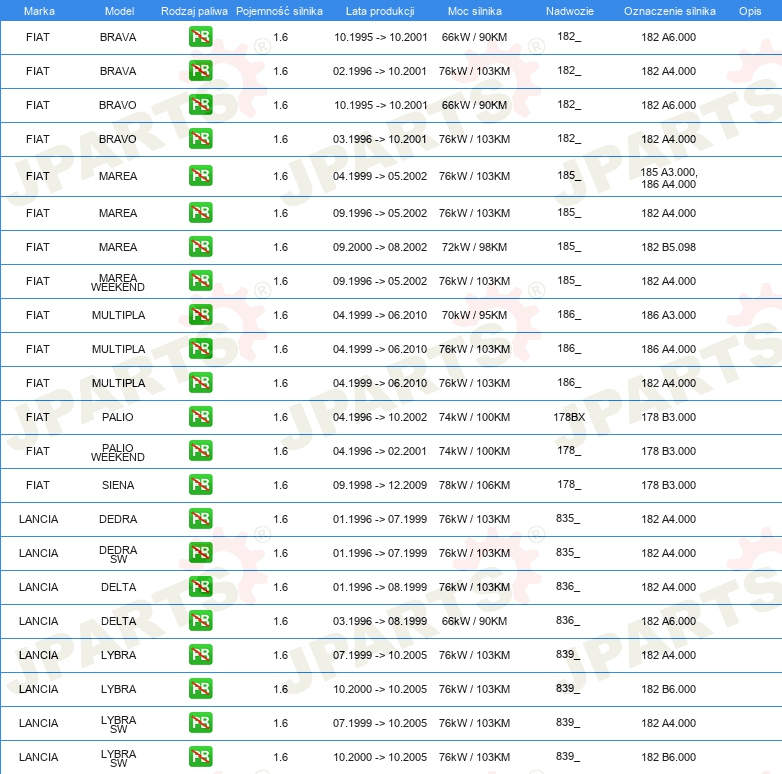Click fuel icon in MAREA 182 B5.098 row
This screenshot has width=782, height=774.
click(x=200, y=247)
